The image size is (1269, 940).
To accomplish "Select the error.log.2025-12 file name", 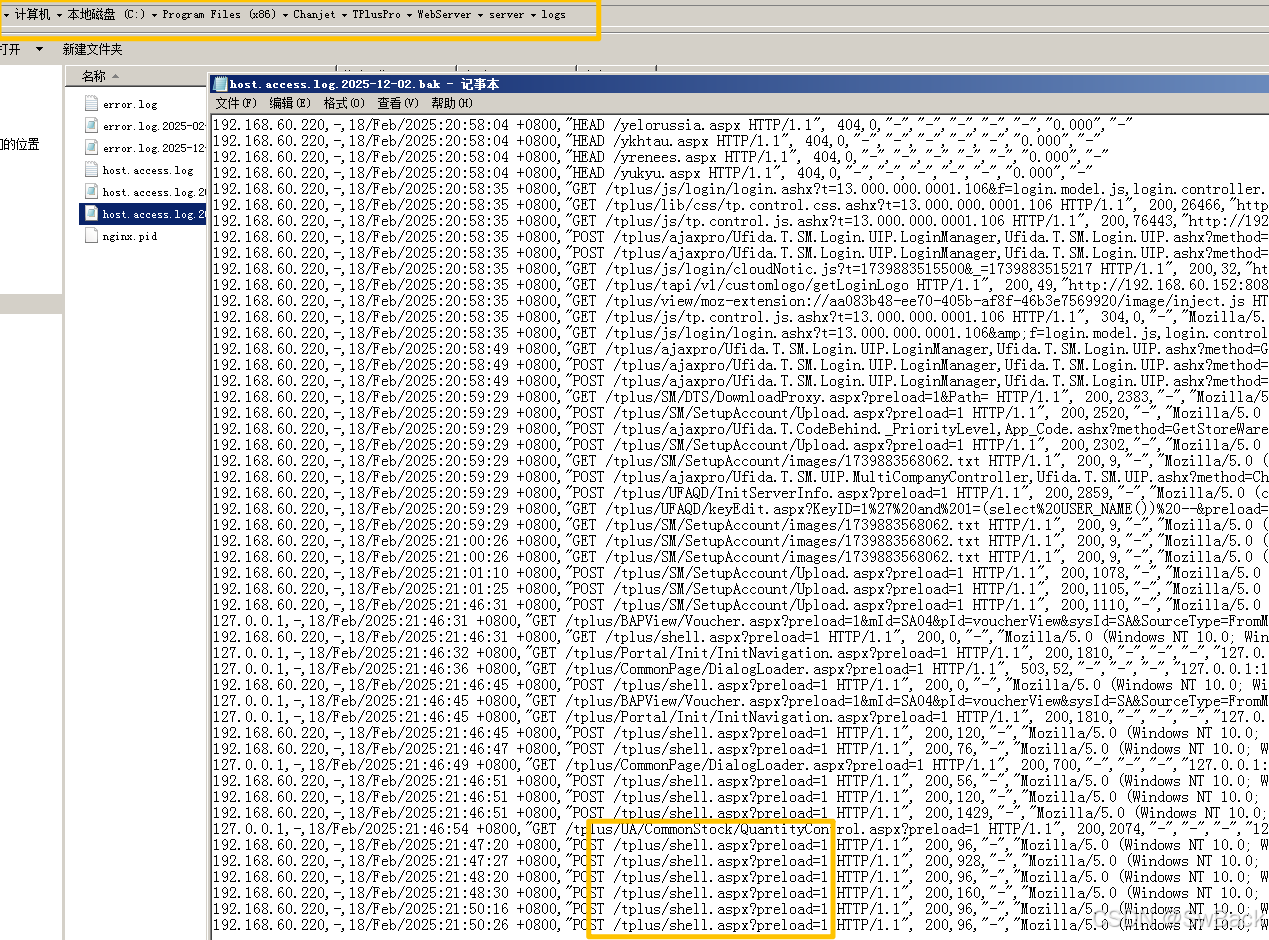I will pos(154,148).
